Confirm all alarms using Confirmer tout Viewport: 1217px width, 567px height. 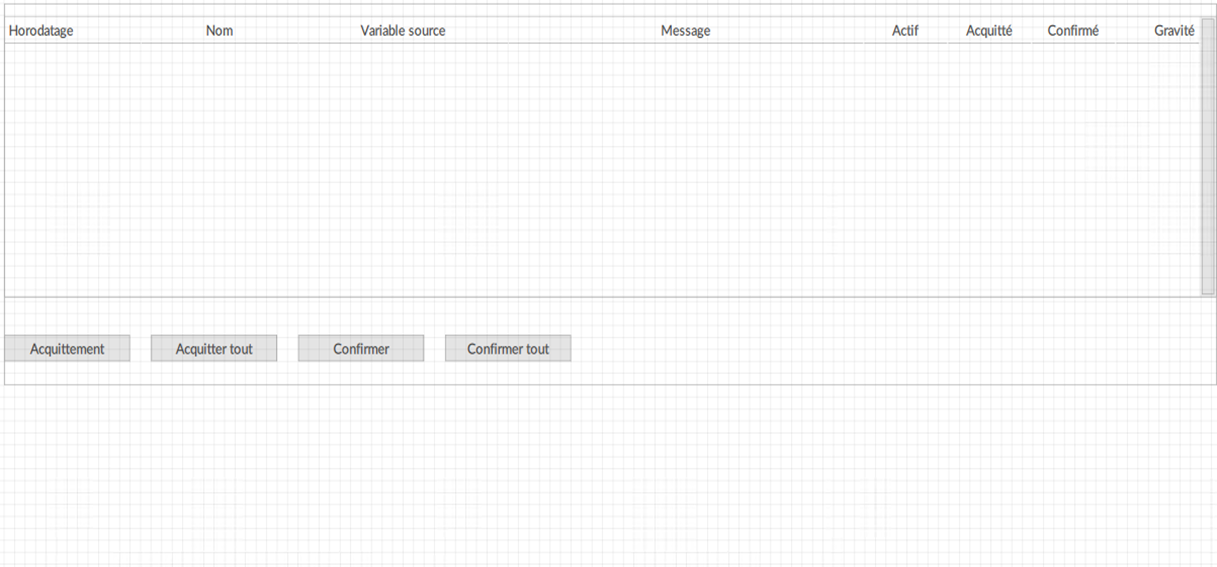[x=508, y=349]
